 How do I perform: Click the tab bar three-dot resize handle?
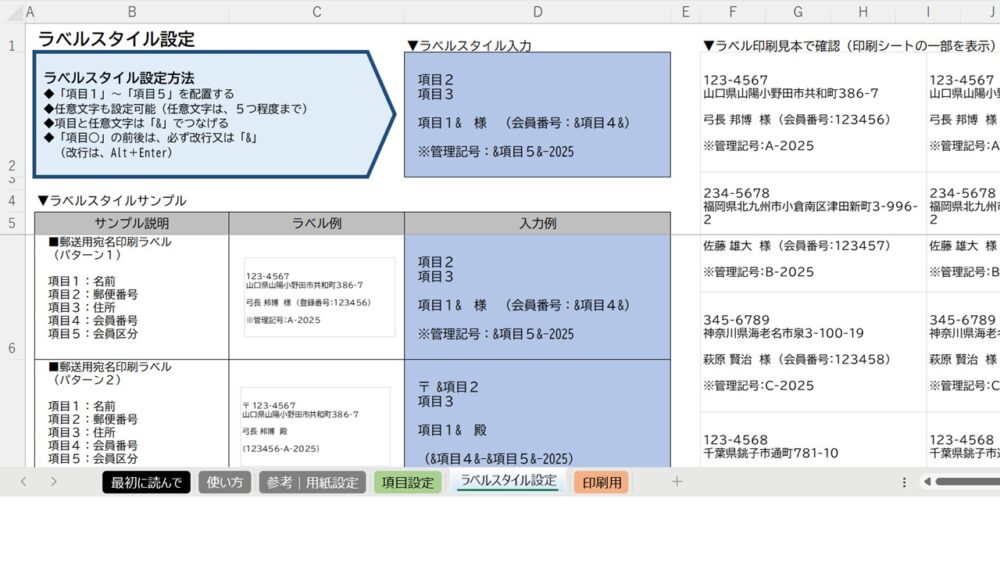[x=904, y=482]
